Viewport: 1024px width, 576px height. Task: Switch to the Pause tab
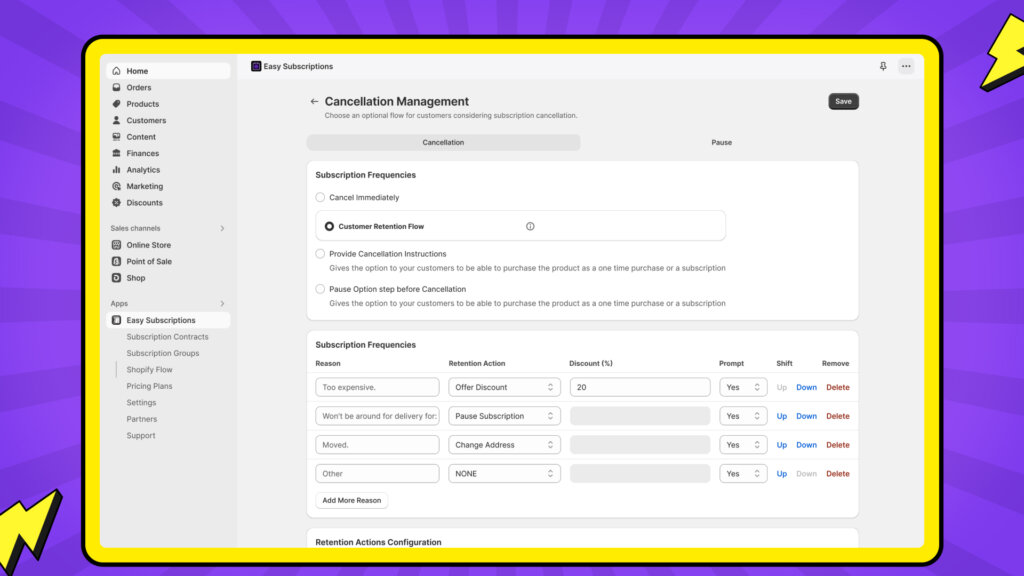pyautogui.click(x=721, y=143)
